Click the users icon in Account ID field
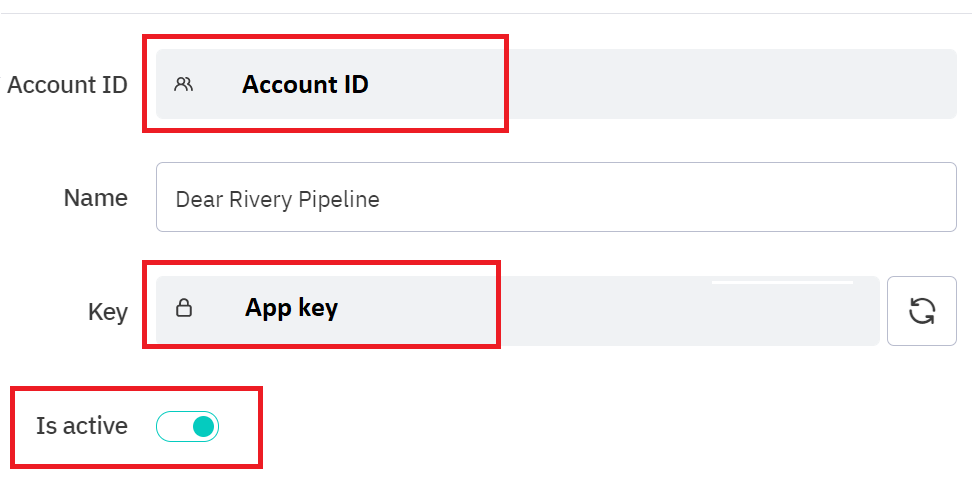Image resolution: width=972 pixels, height=482 pixels. pos(183,85)
